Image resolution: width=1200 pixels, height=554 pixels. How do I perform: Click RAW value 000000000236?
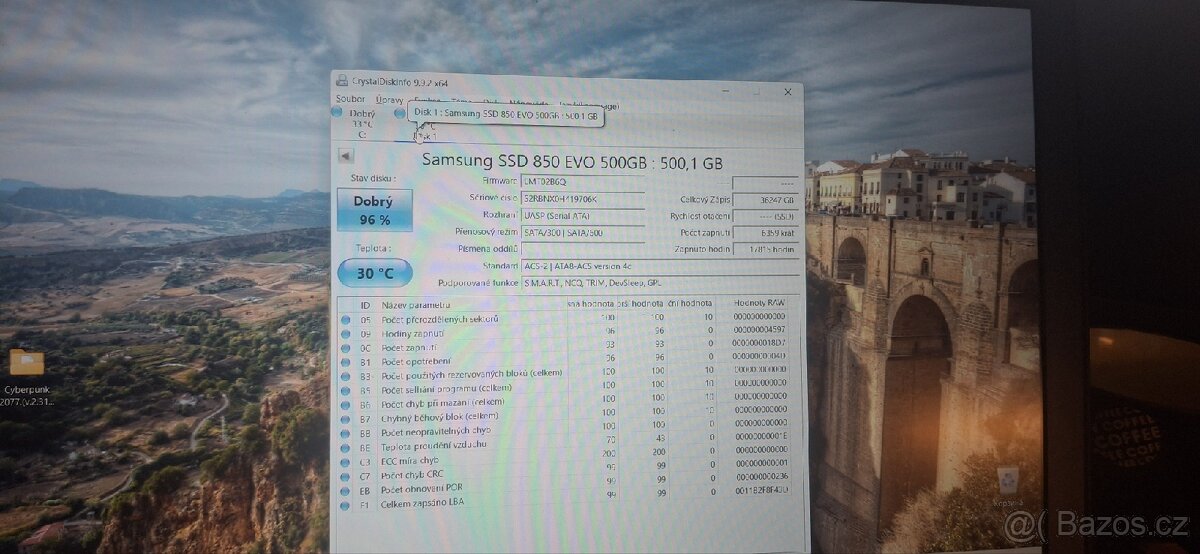pos(761,477)
